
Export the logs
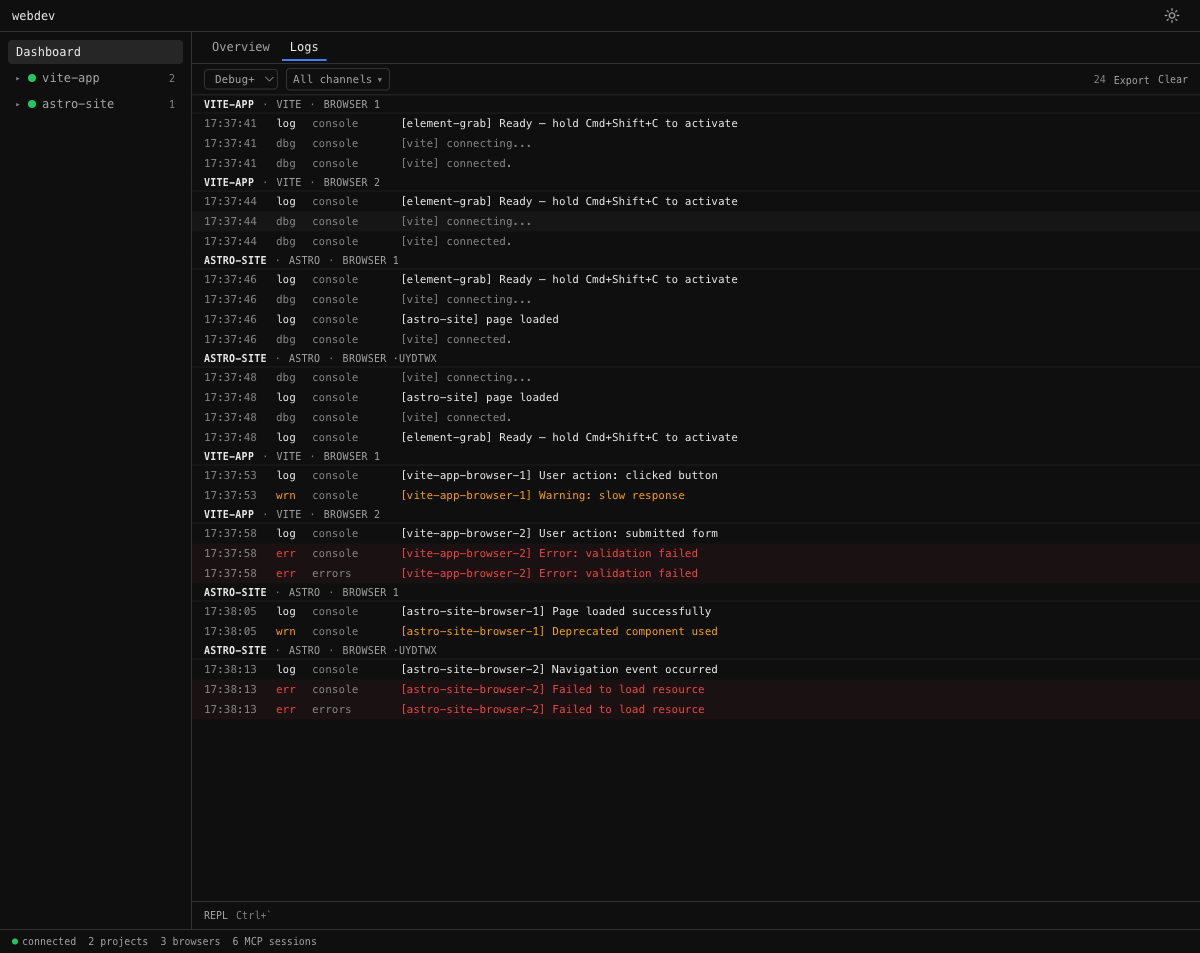tap(1132, 80)
